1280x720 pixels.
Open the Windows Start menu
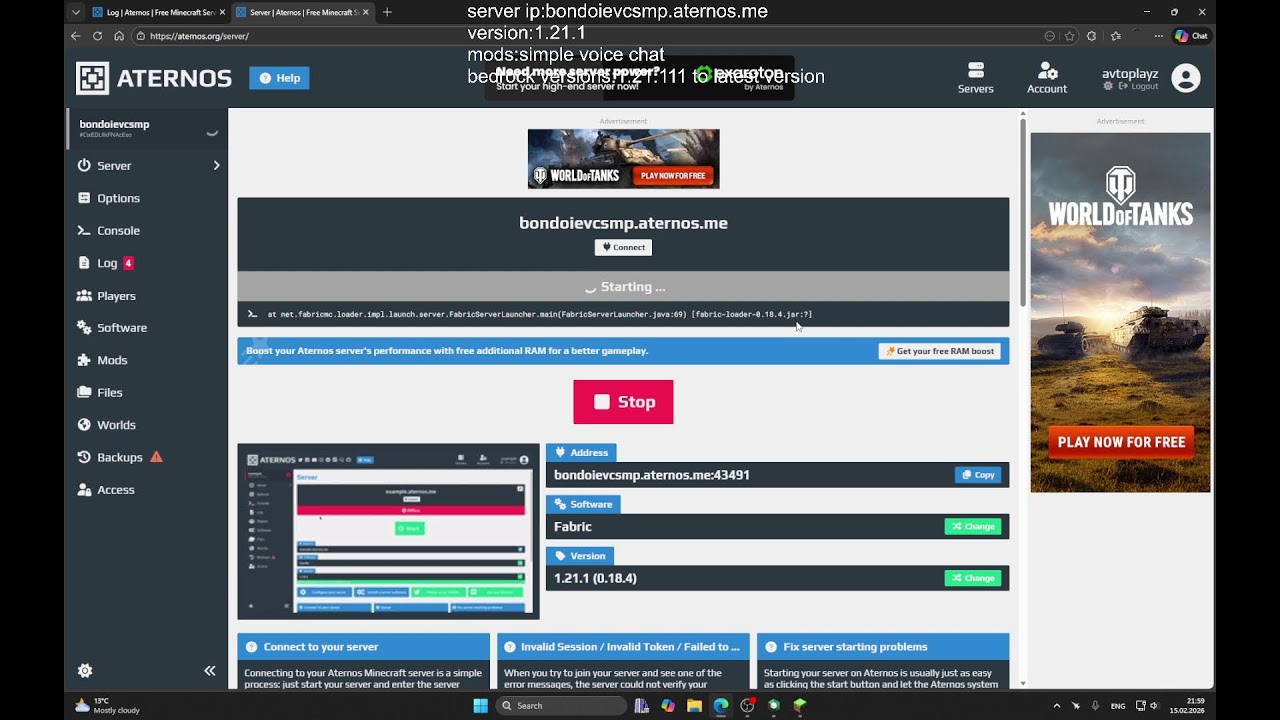(480, 705)
